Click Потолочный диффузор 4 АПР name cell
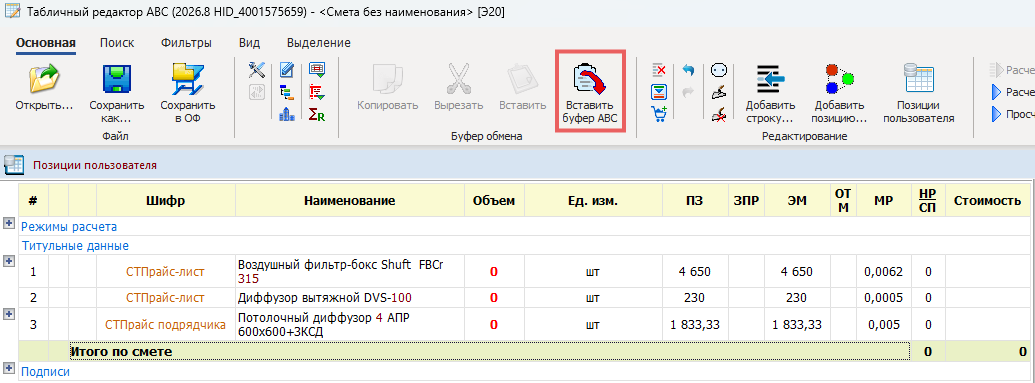 [350, 324]
